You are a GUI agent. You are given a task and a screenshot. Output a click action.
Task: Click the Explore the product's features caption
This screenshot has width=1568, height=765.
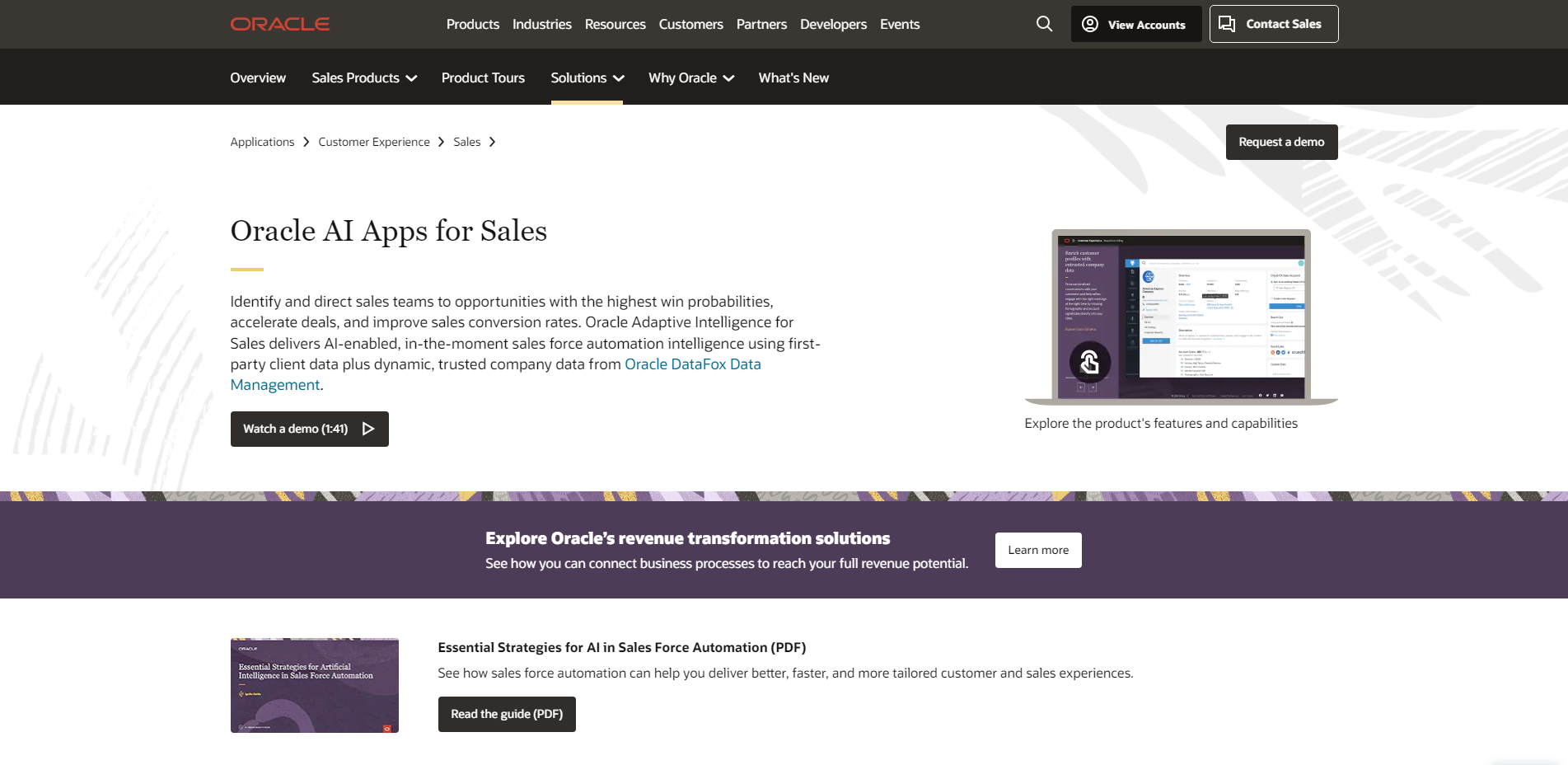click(1161, 423)
